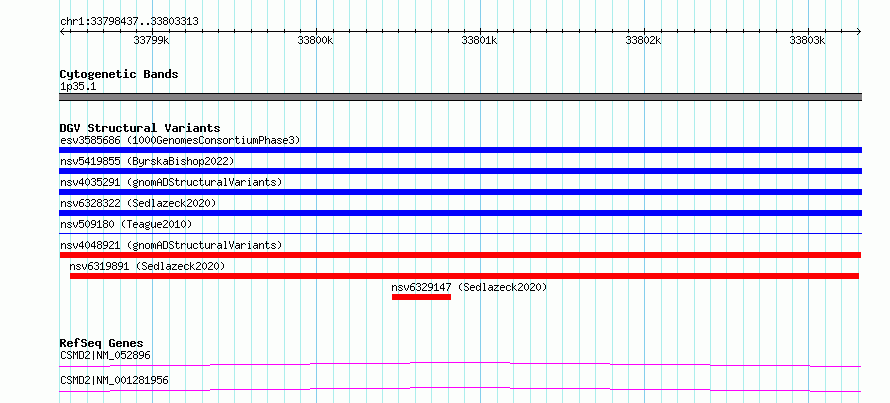Click the 33799k ruler tick label
The height and width of the screenshot is (403, 890).
(151, 40)
